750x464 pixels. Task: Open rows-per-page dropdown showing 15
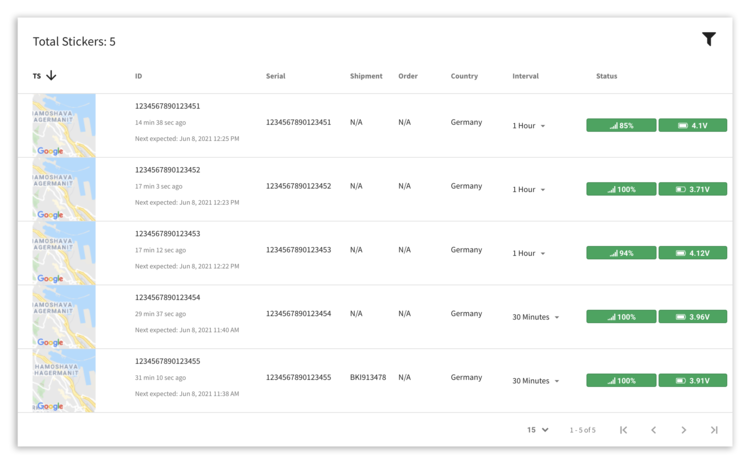[538, 430]
